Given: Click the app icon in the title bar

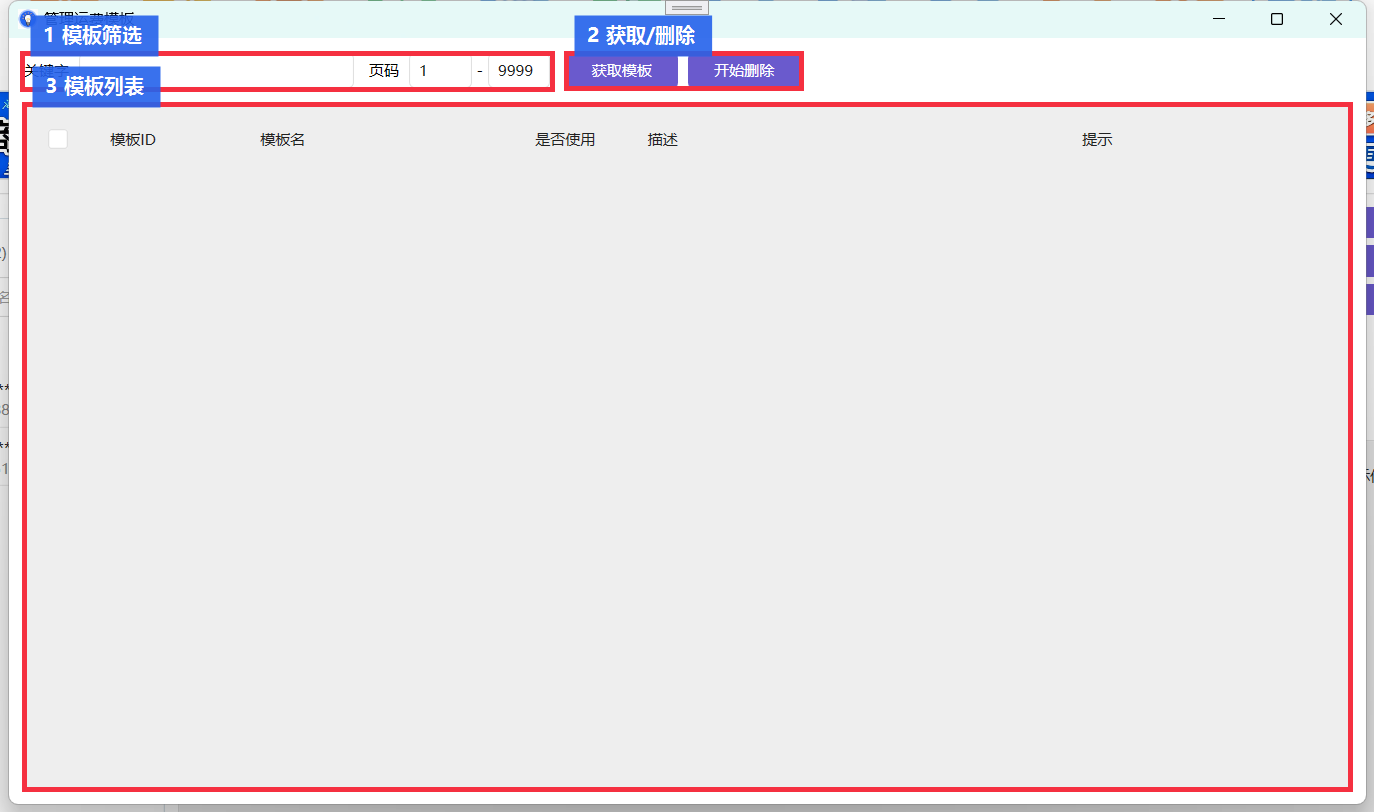Looking at the screenshot, I should [x=27, y=19].
